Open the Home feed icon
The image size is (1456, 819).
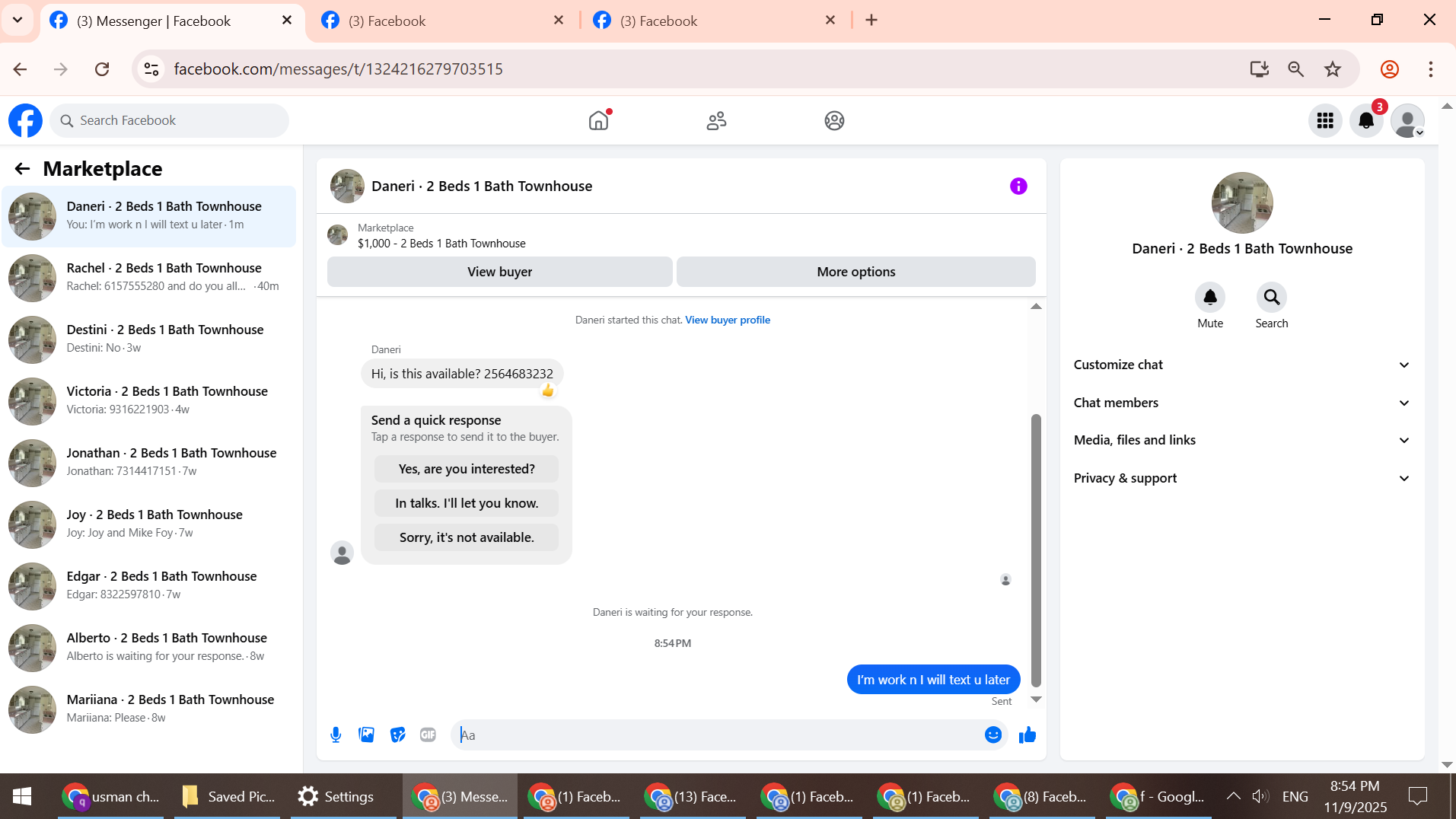pyautogui.click(x=599, y=120)
